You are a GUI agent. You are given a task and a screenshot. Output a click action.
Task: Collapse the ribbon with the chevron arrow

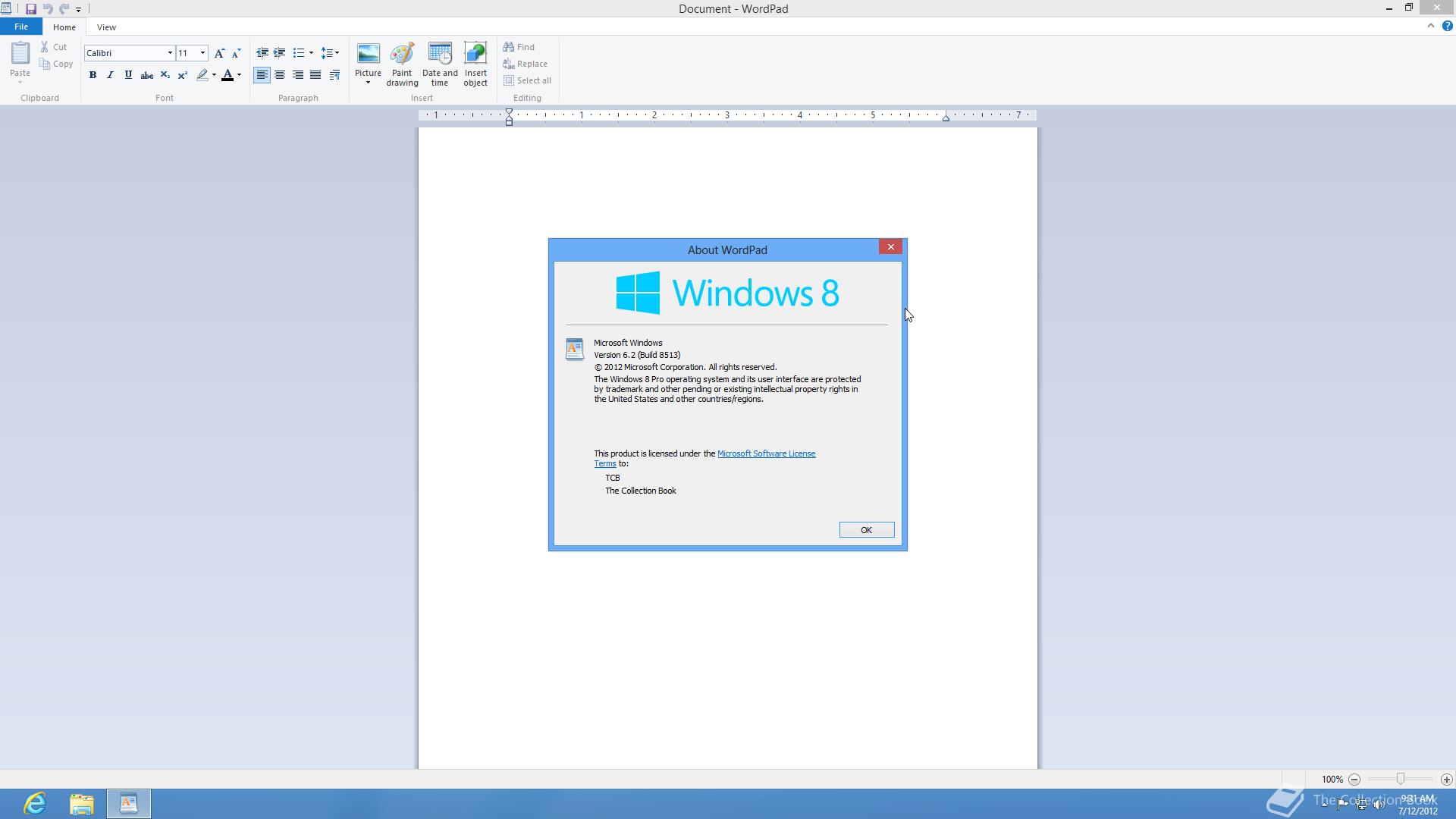1431,26
